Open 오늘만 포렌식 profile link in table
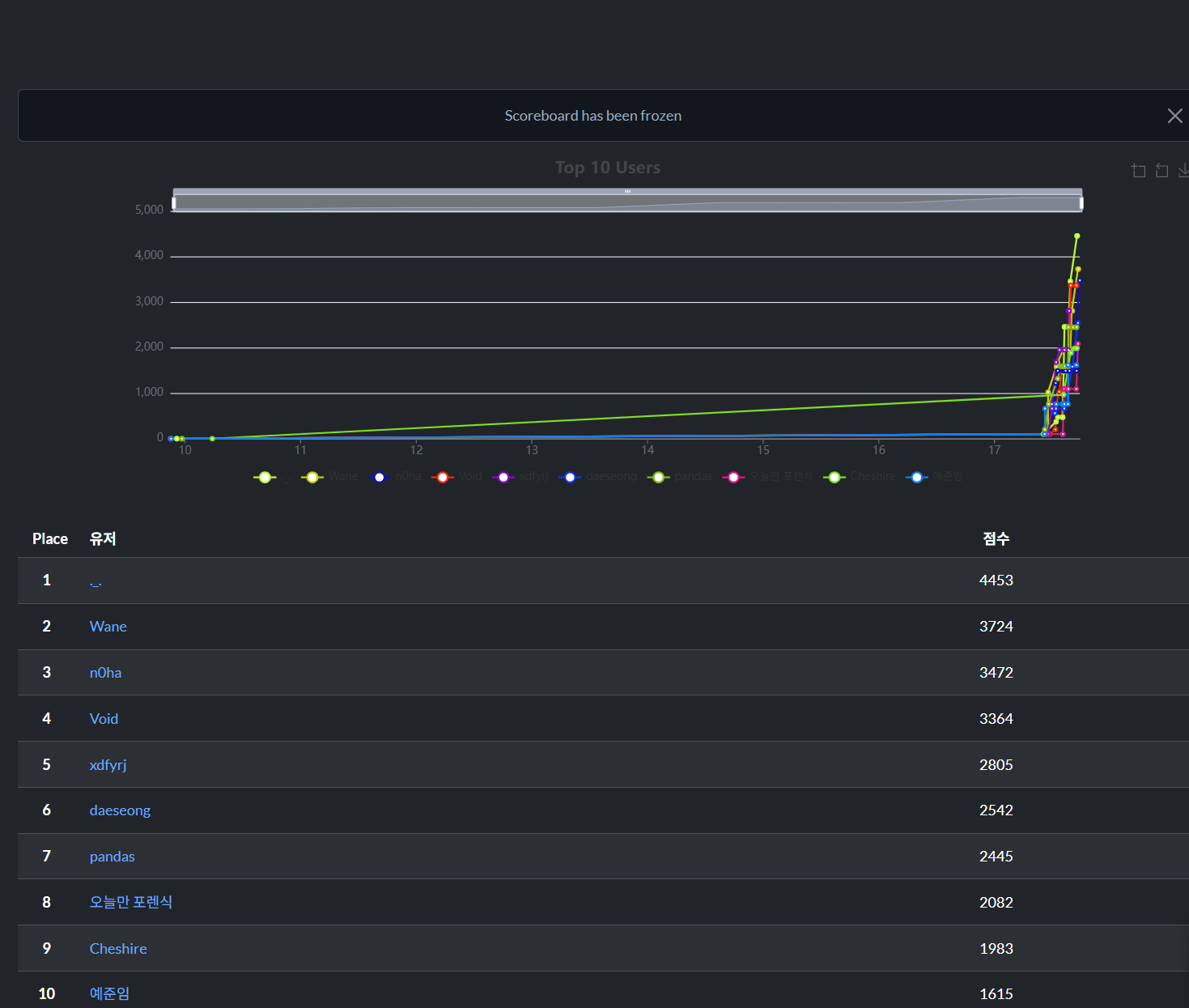Viewport: 1189px width, 1008px height. coord(131,902)
